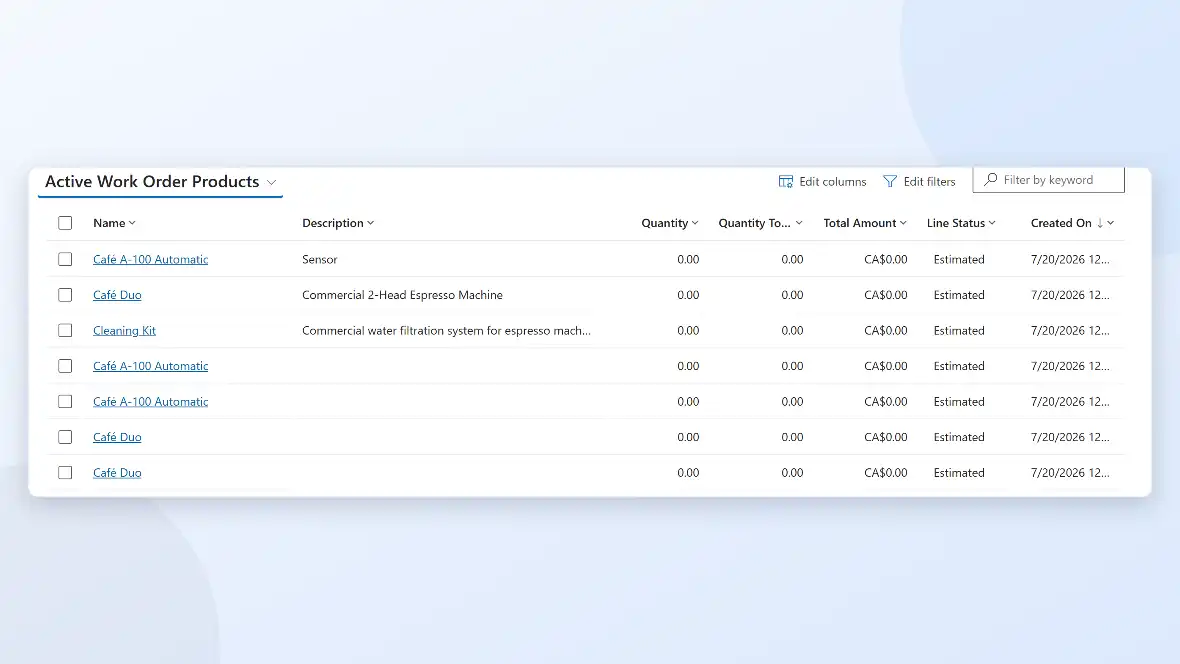Open Edit filters
Image resolution: width=1180 pixels, height=664 pixels.
[x=919, y=181]
